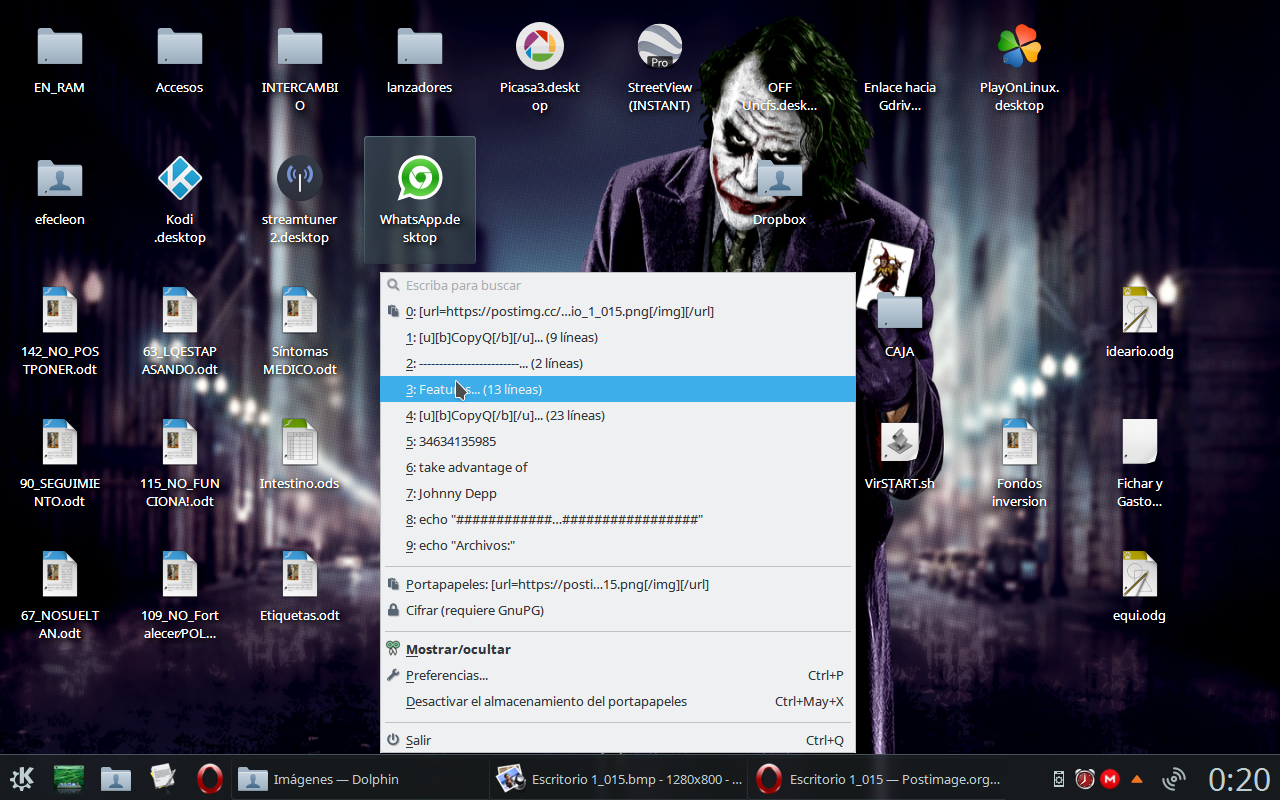Switch to Escritorio 1_015.bmp image viewer task
The image size is (1280, 800).
tap(617, 779)
